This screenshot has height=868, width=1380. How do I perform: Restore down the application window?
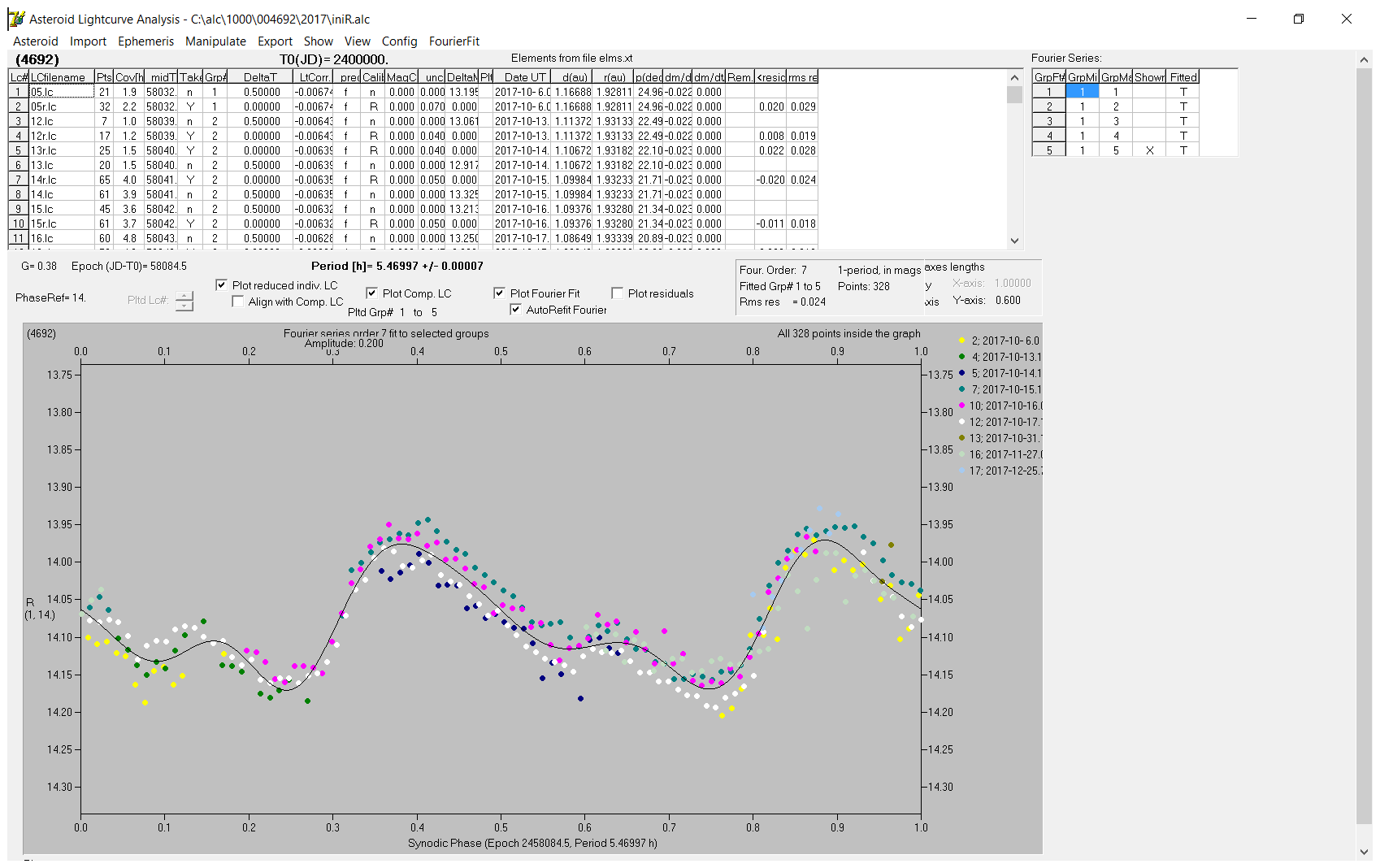click(x=1299, y=19)
